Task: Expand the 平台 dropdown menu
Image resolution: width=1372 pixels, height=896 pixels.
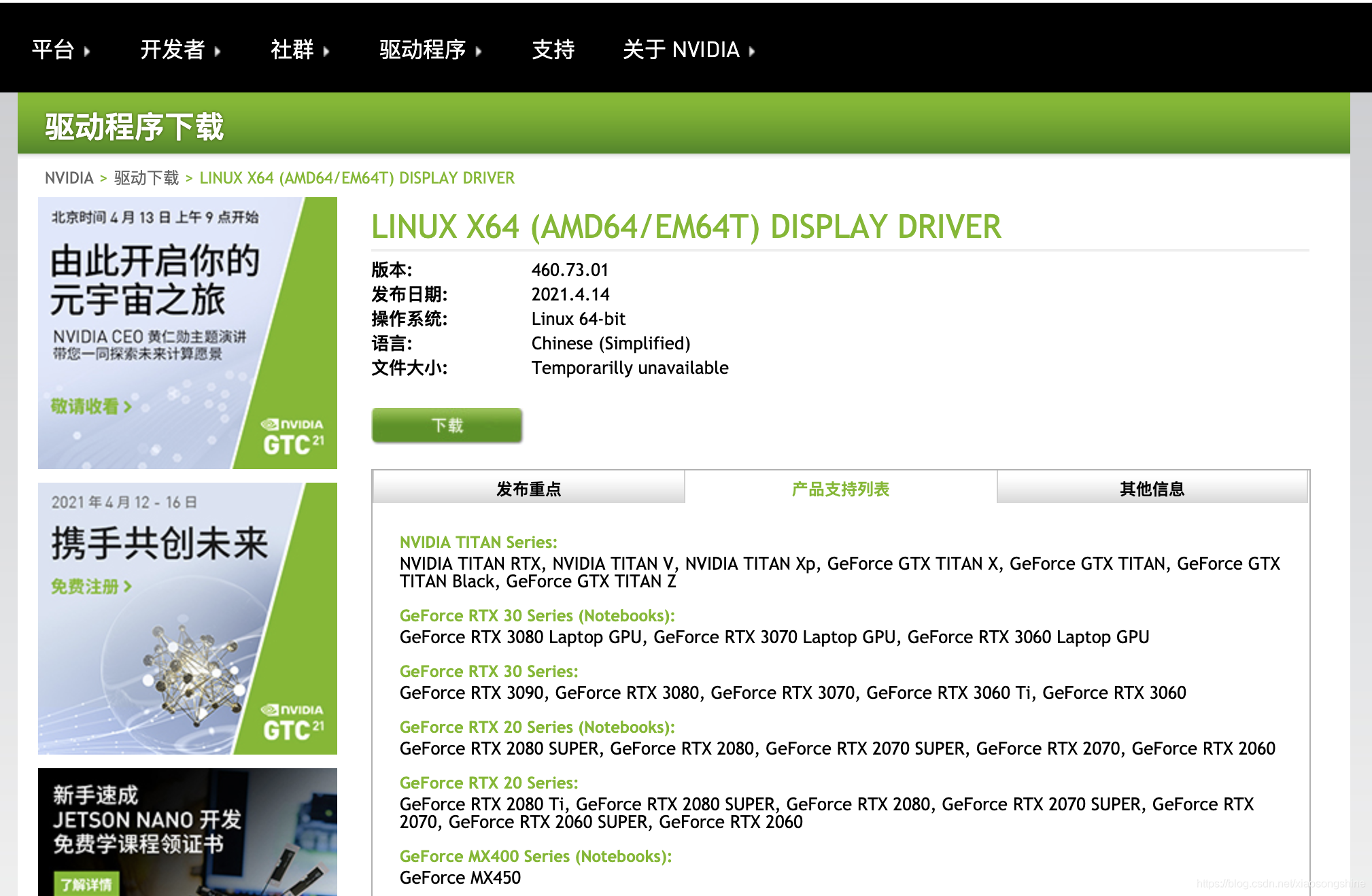Action: (x=54, y=50)
